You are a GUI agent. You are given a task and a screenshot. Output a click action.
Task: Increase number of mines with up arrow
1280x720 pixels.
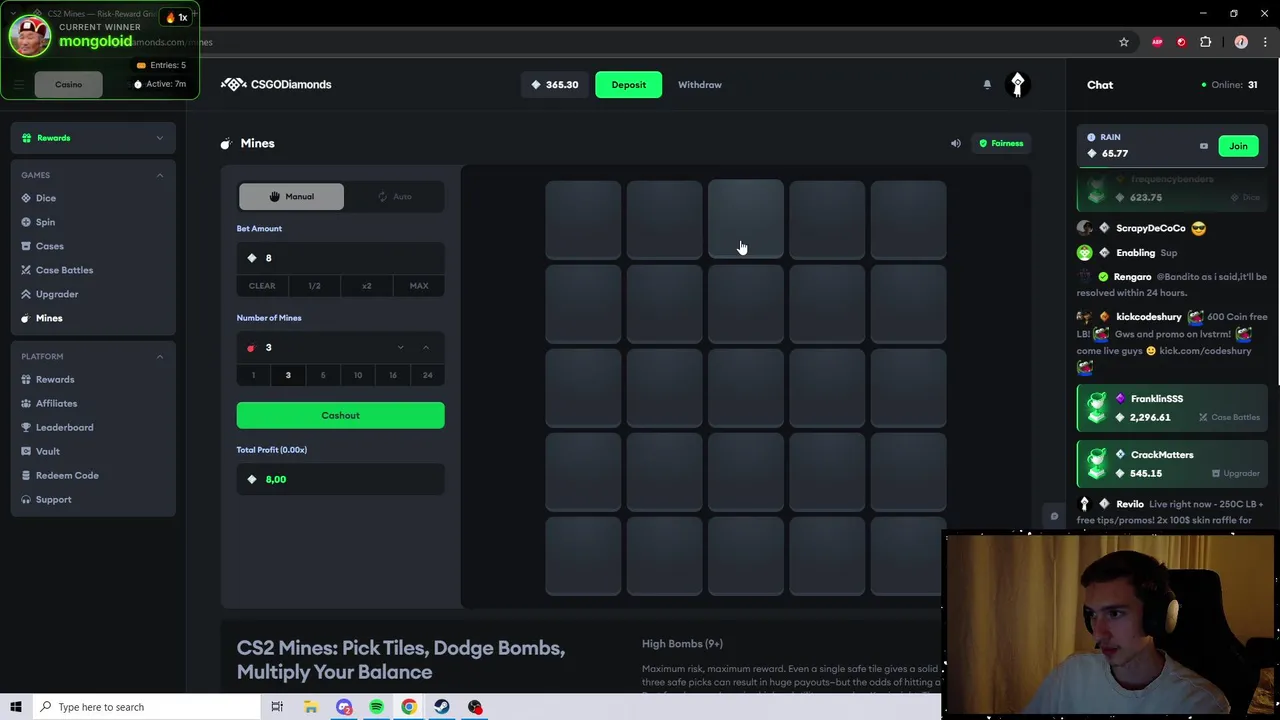point(426,348)
